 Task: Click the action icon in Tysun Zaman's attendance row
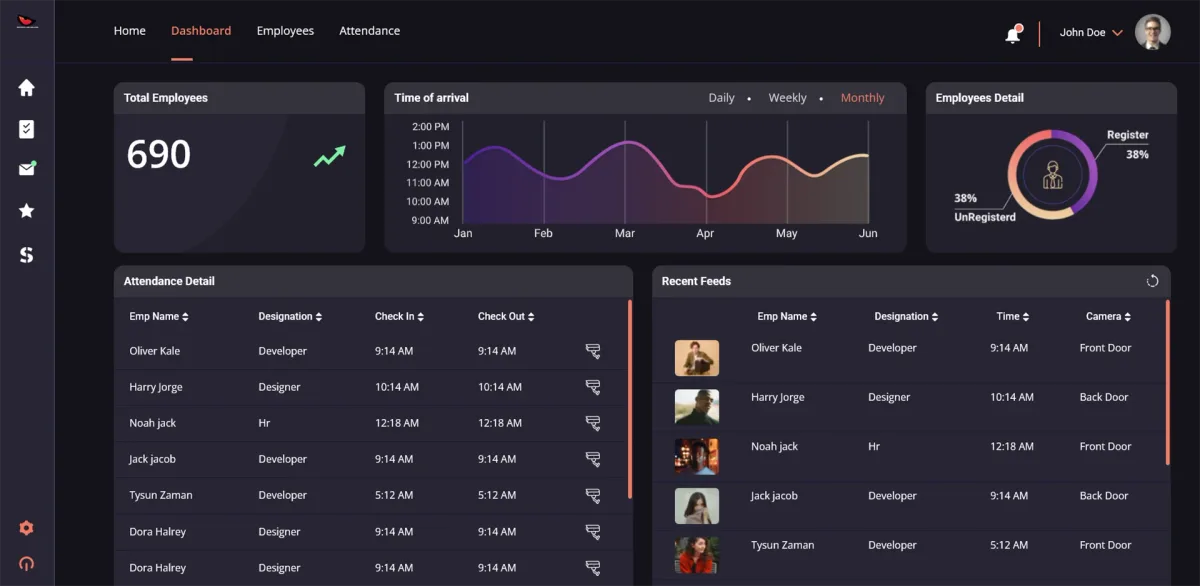(x=593, y=495)
